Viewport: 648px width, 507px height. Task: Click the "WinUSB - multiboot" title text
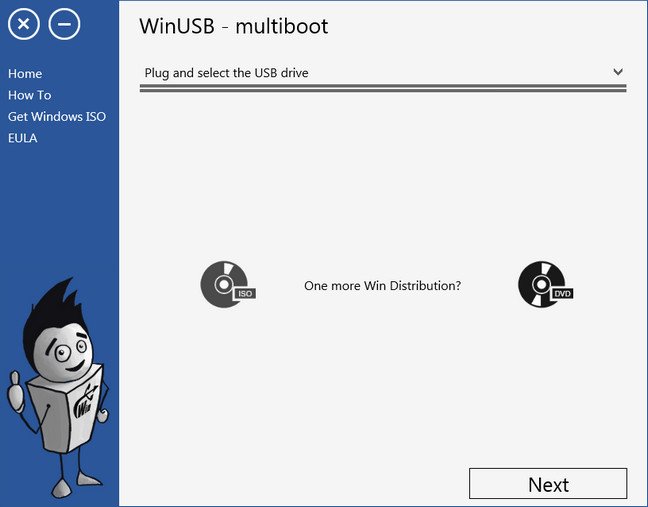[x=233, y=26]
